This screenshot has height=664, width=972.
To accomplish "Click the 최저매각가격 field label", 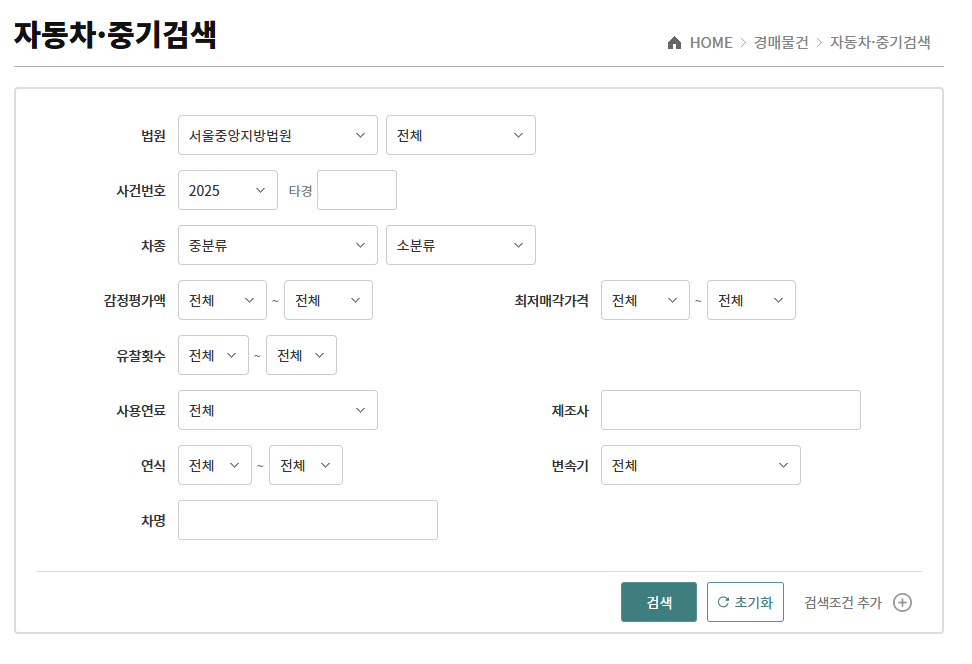I will click(551, 301).
